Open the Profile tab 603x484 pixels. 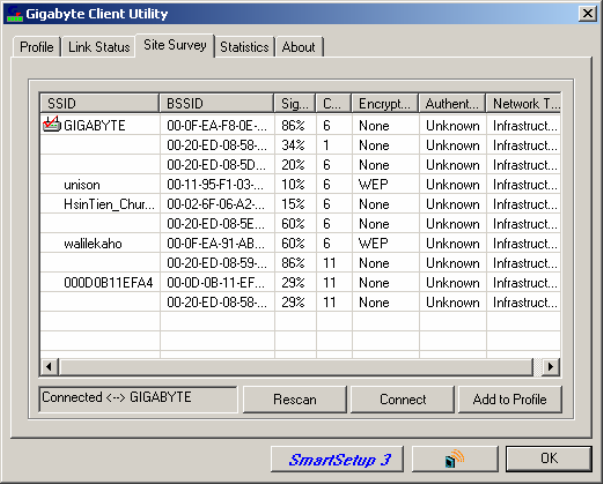(37, 47)
